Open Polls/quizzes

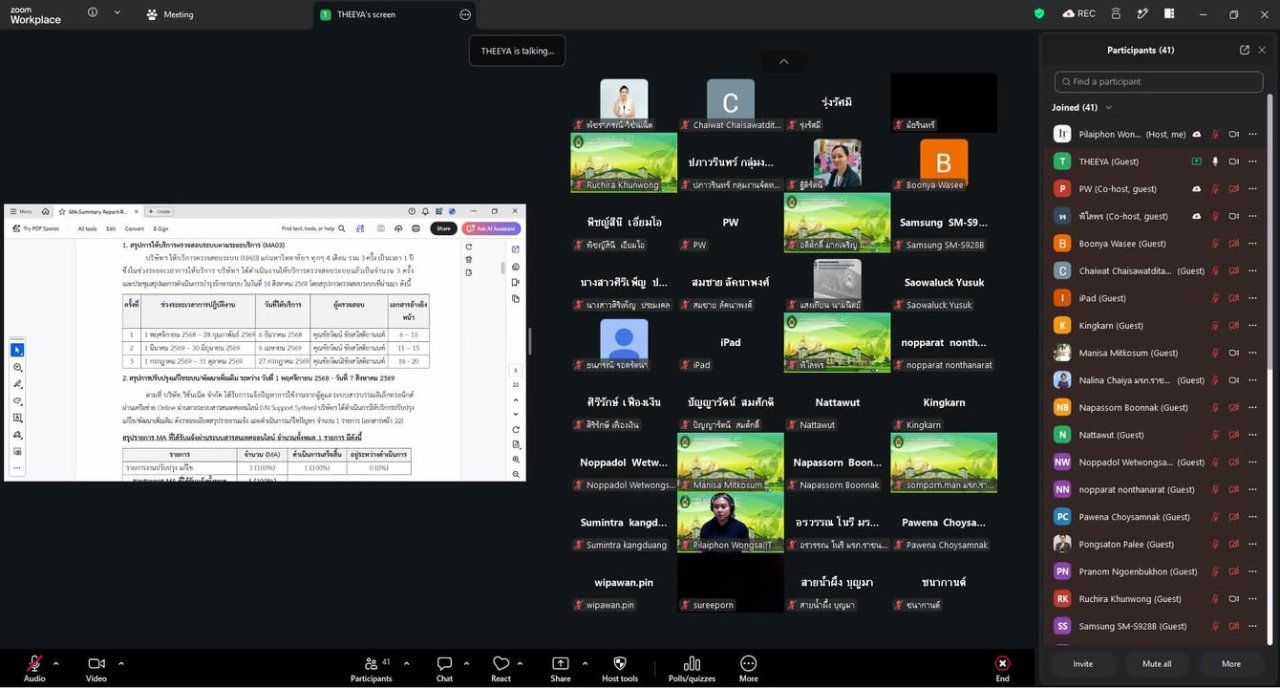(x=692, y=668)
